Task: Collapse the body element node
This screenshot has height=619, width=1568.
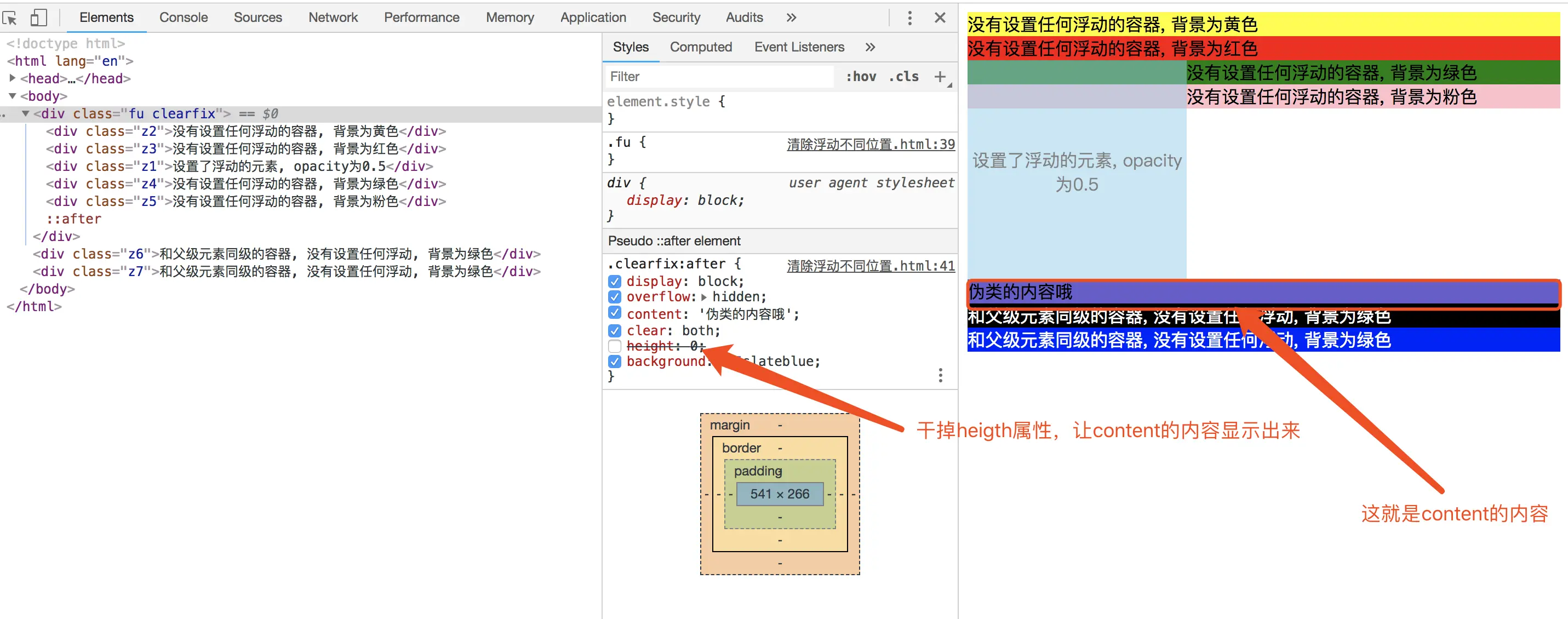Action: pos(12,95)
